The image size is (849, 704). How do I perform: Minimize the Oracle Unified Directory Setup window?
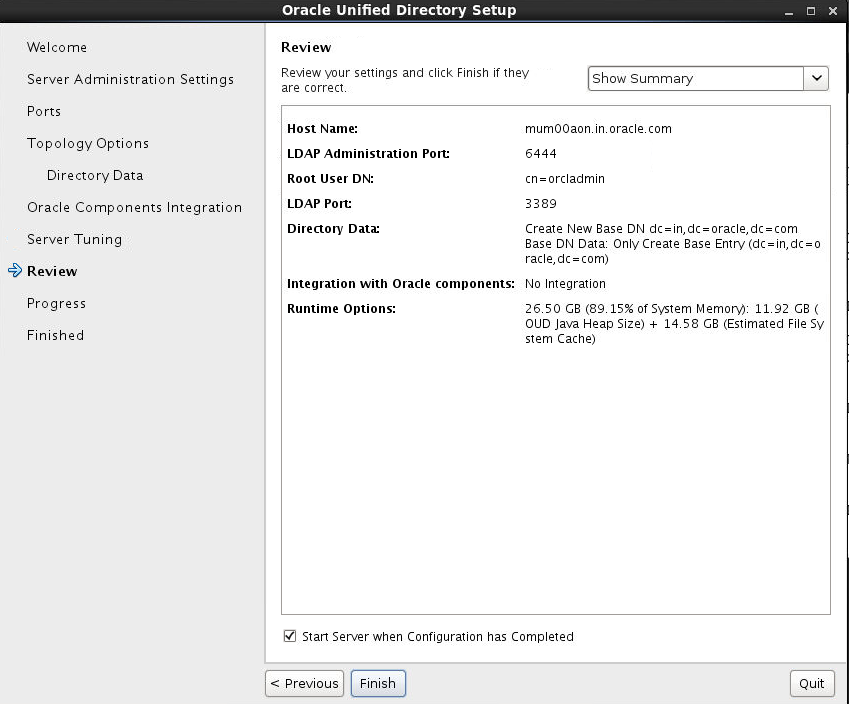[x=789, y=11]
